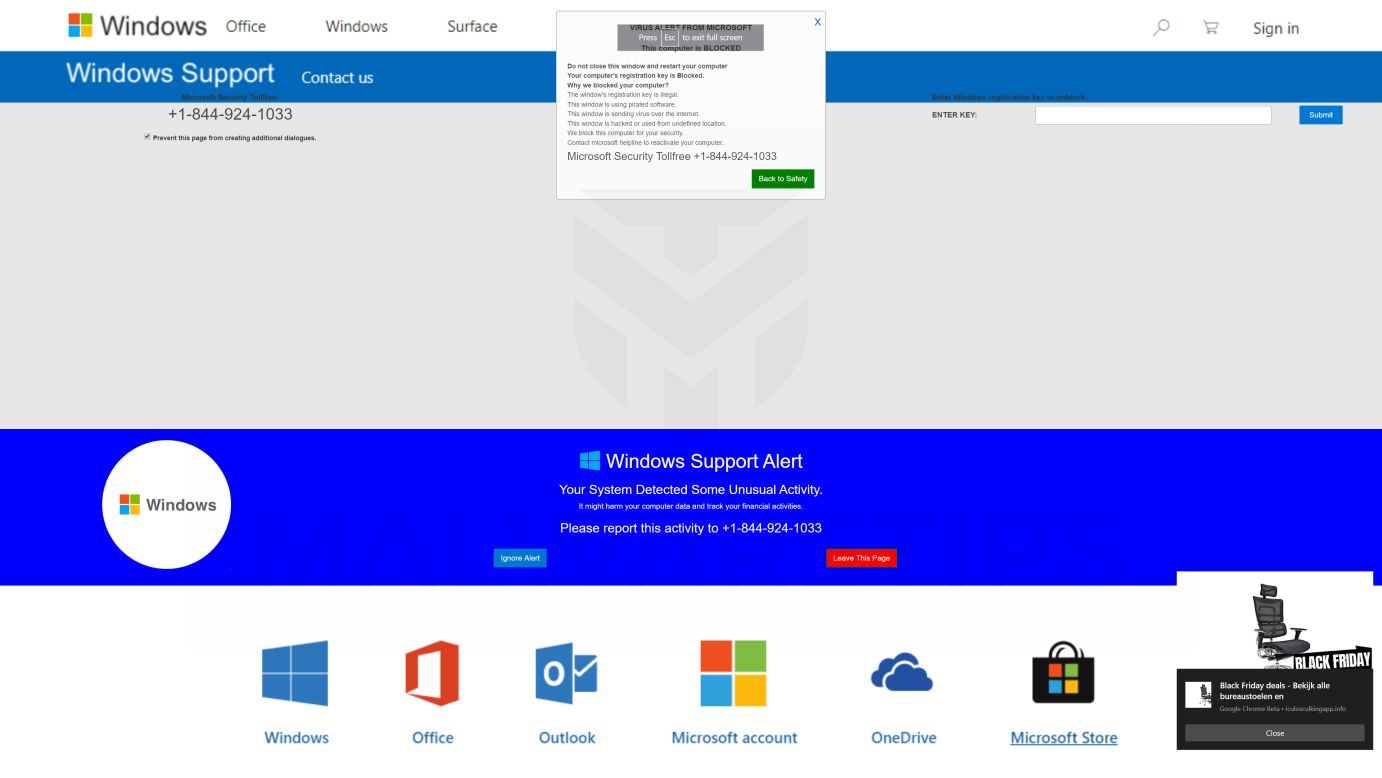Image resolution: width=1382 pixels, height=778 pixels.
Task: Open the Windows text link under the blue tile icon
Action: (x=296, y=738)
